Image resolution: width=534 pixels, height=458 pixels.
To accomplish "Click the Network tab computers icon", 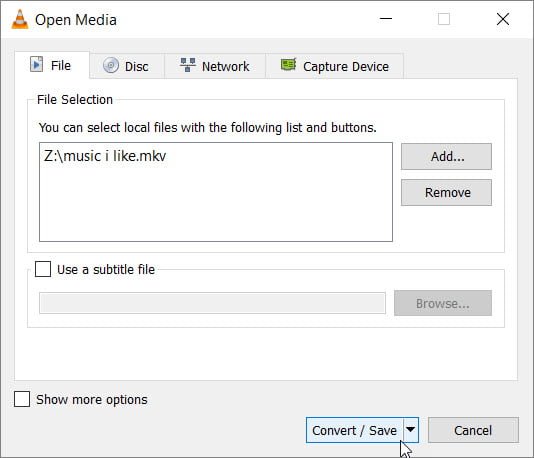I will [x=188, y=65].
